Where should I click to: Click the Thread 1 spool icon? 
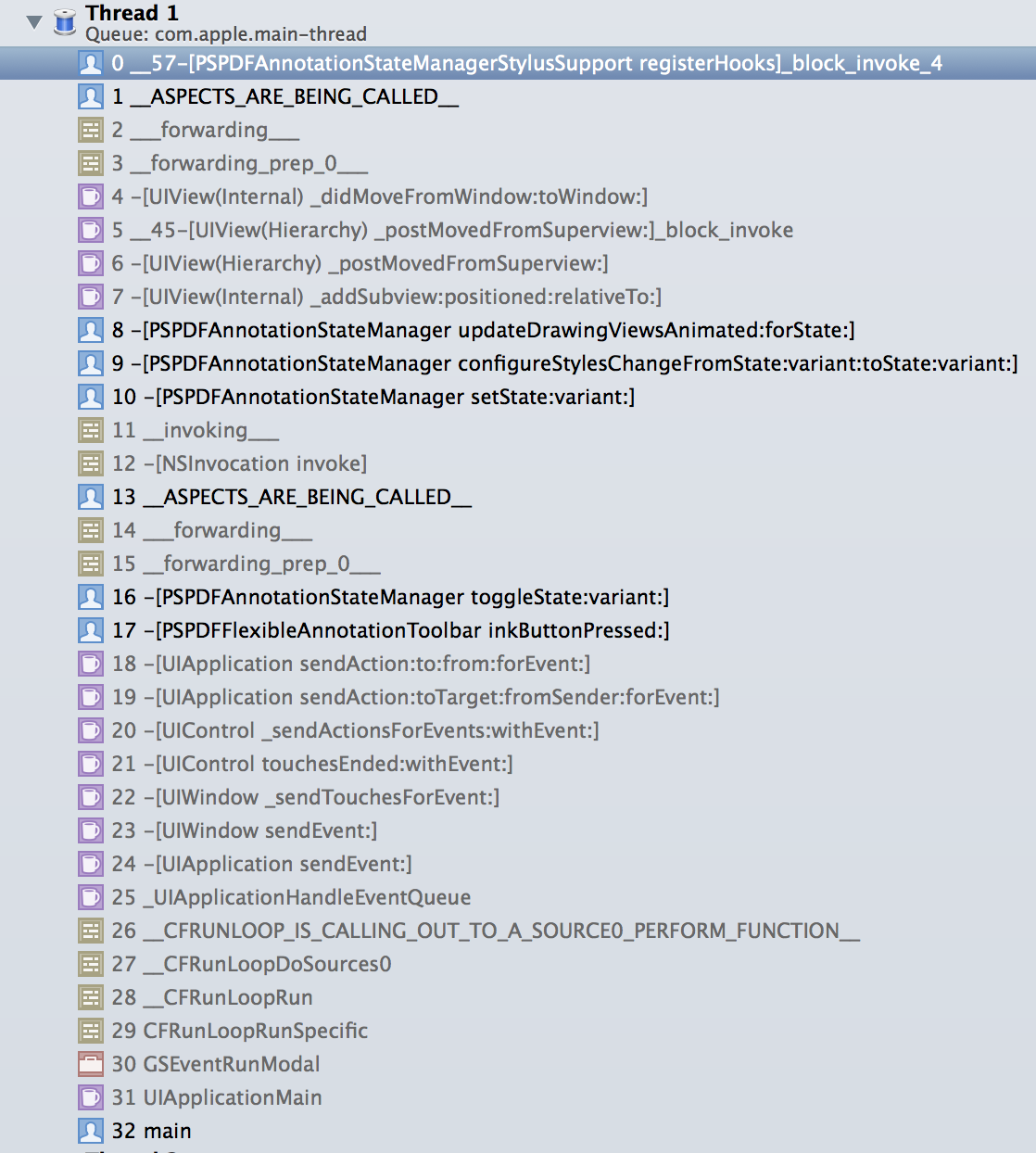(x=63, y=22)
